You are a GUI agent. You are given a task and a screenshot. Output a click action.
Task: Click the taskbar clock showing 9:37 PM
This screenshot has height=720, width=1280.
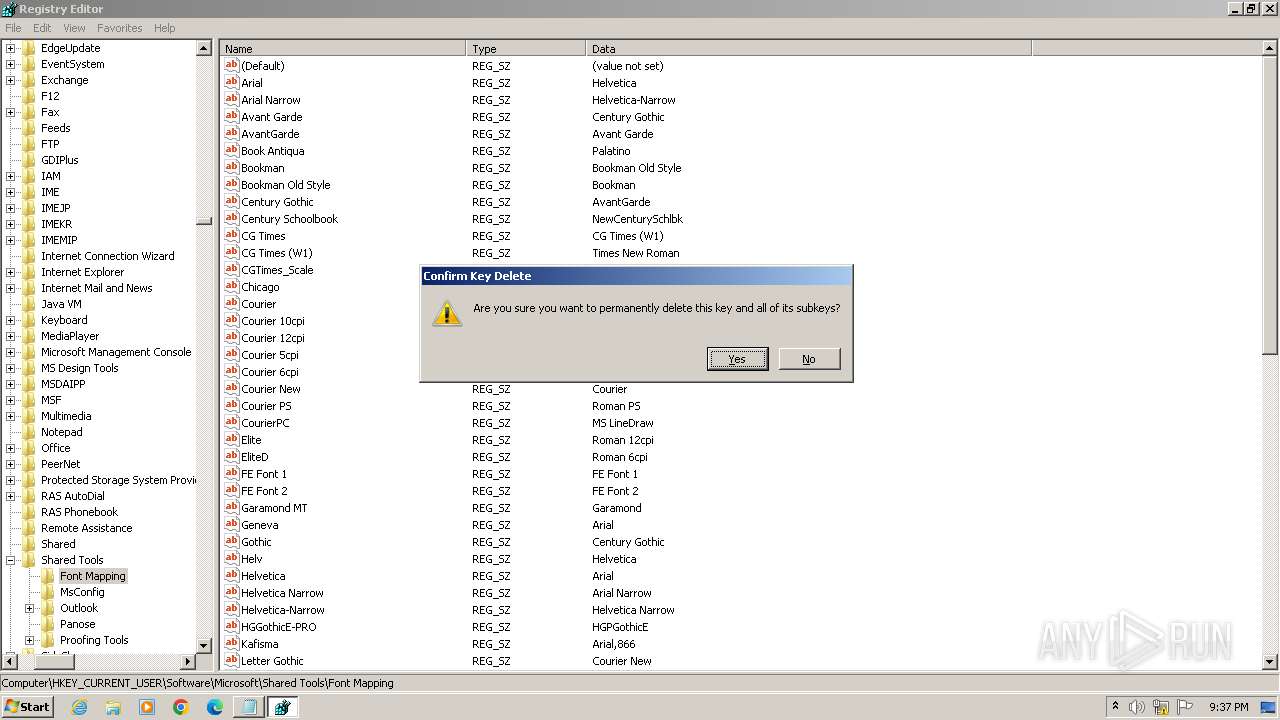[1228, 707]
